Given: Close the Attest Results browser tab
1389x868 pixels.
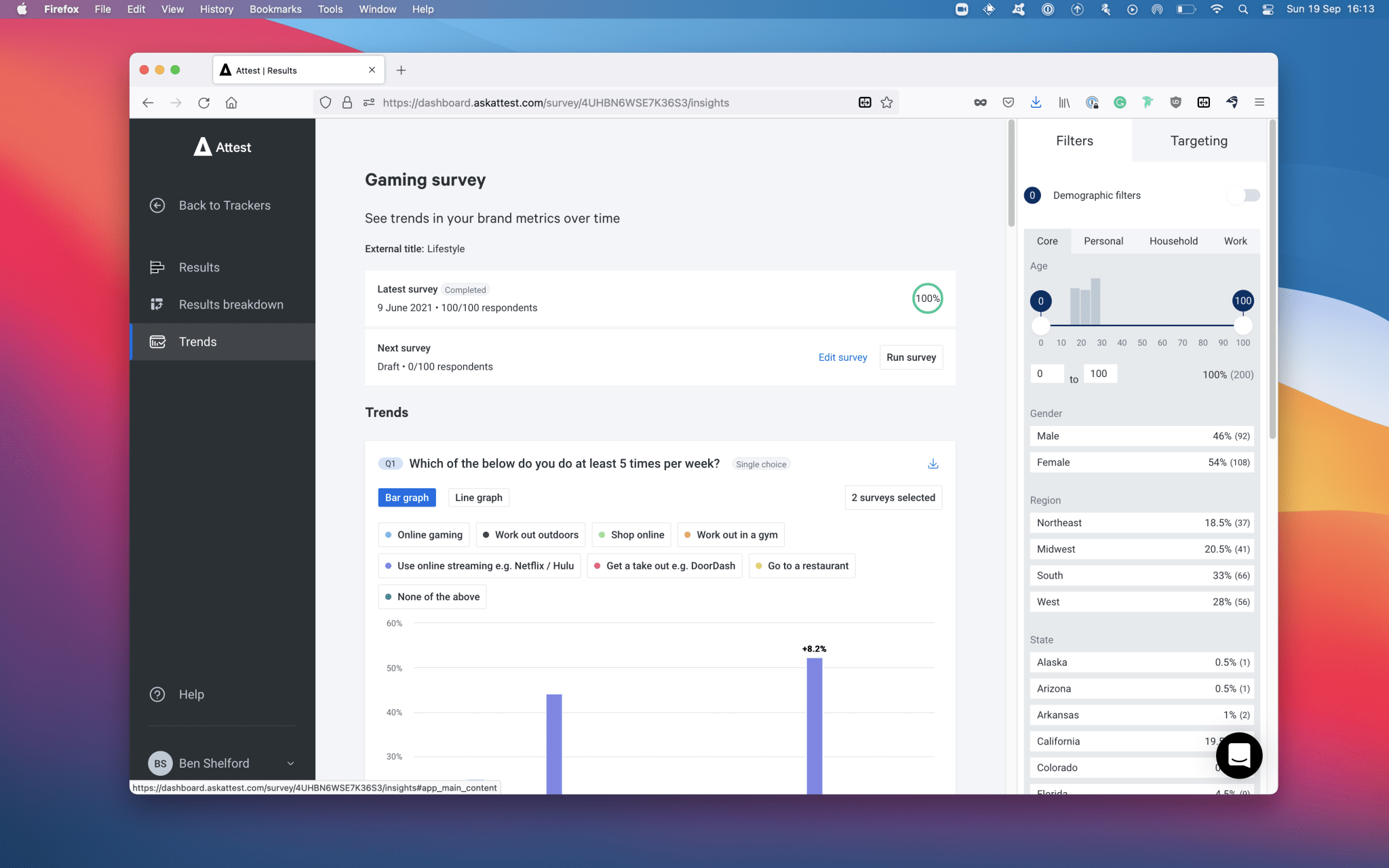Looking at the screenshot, I should pos(372,70).
